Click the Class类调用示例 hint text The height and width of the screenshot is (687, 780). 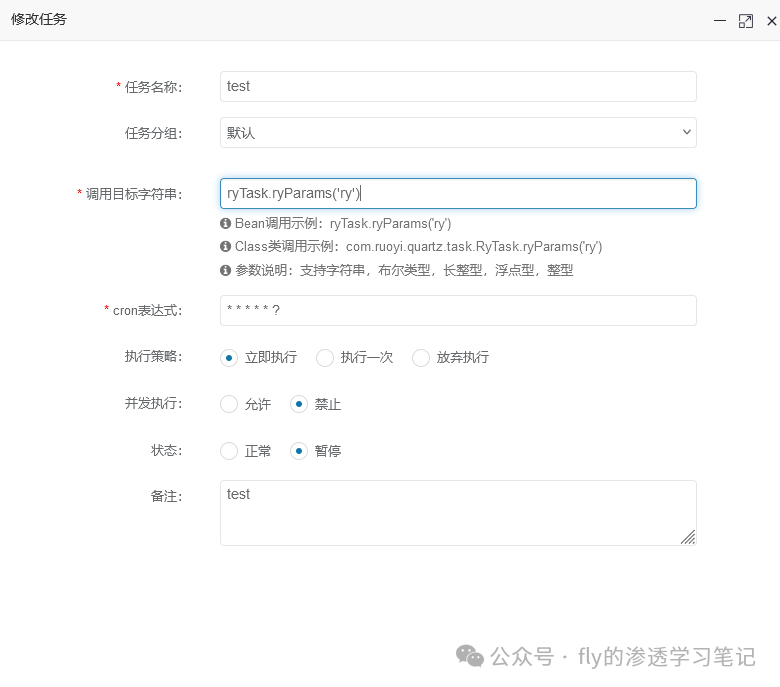tap(418, 246)
